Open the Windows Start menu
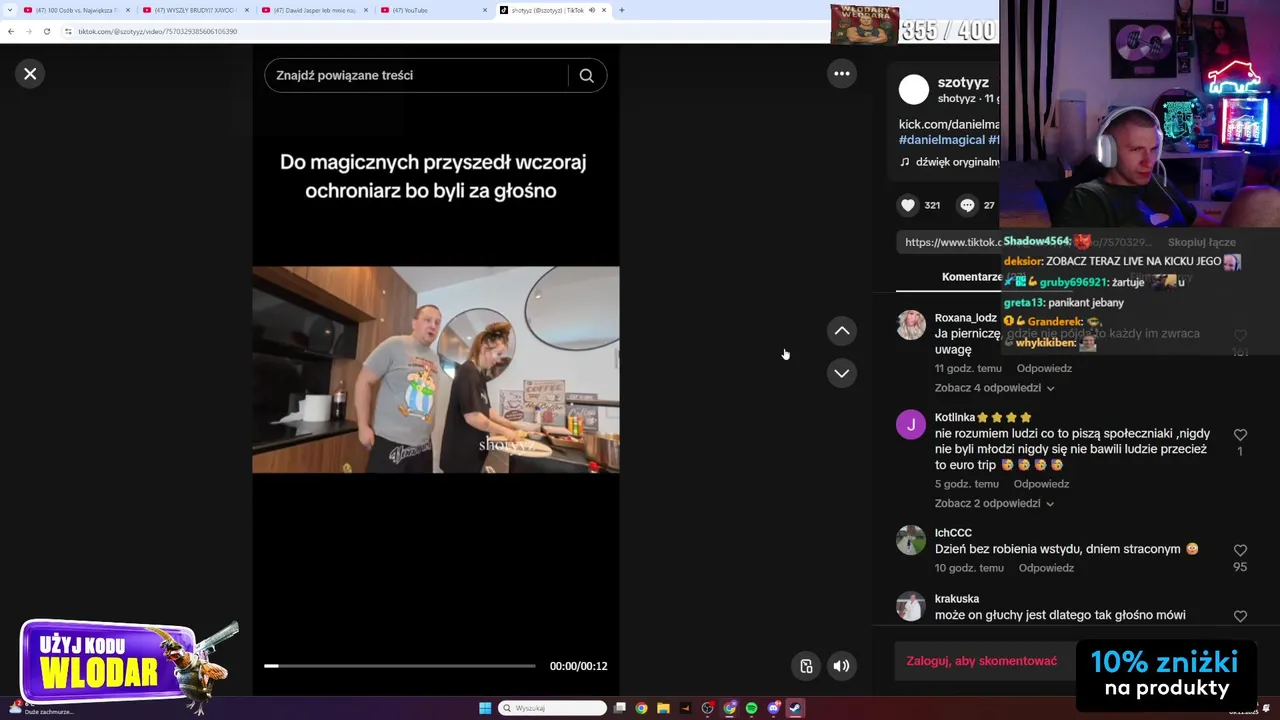 coord(485,708)
